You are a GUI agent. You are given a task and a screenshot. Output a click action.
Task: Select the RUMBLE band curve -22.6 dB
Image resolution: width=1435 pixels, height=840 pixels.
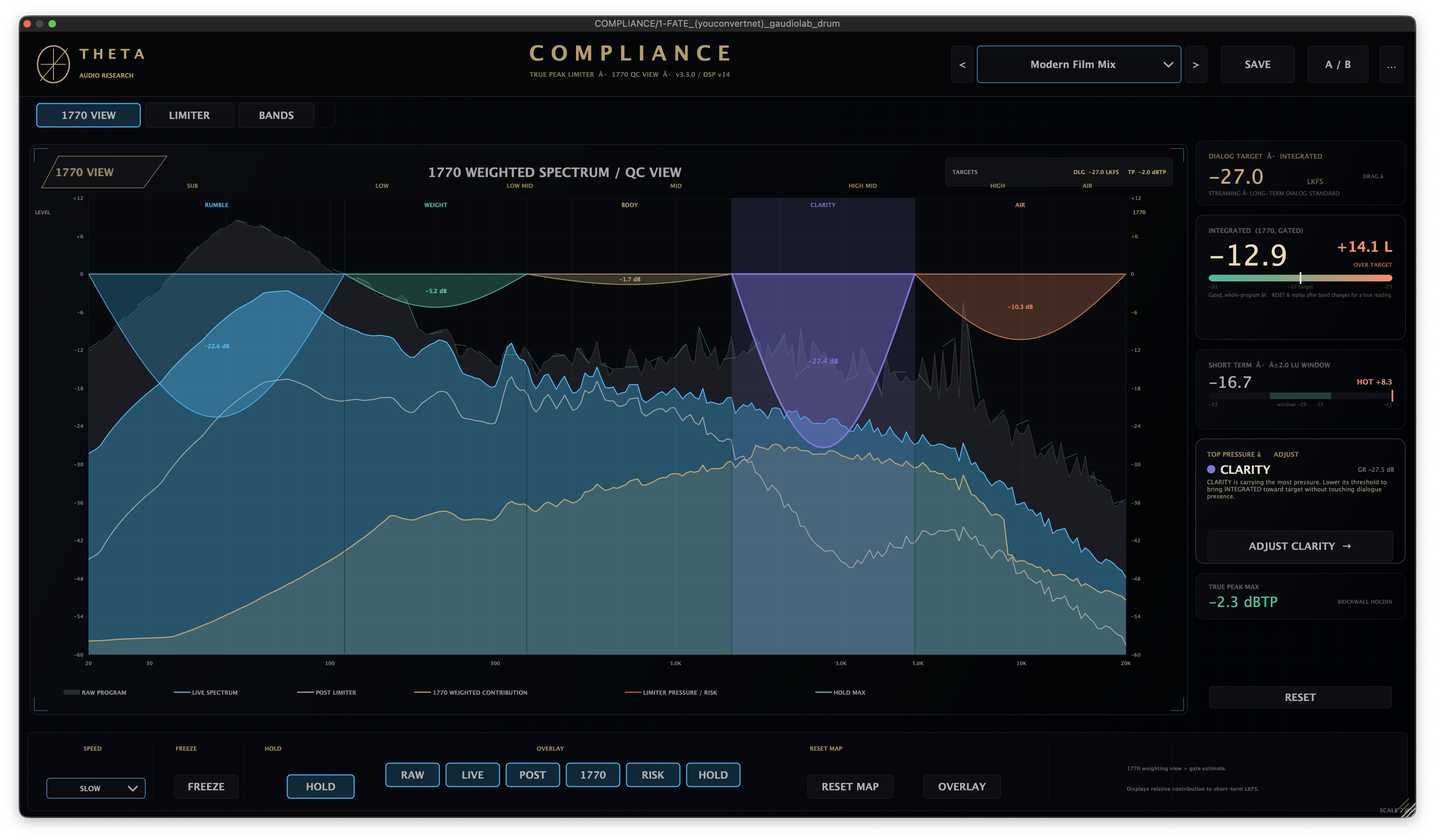point(216,345)
